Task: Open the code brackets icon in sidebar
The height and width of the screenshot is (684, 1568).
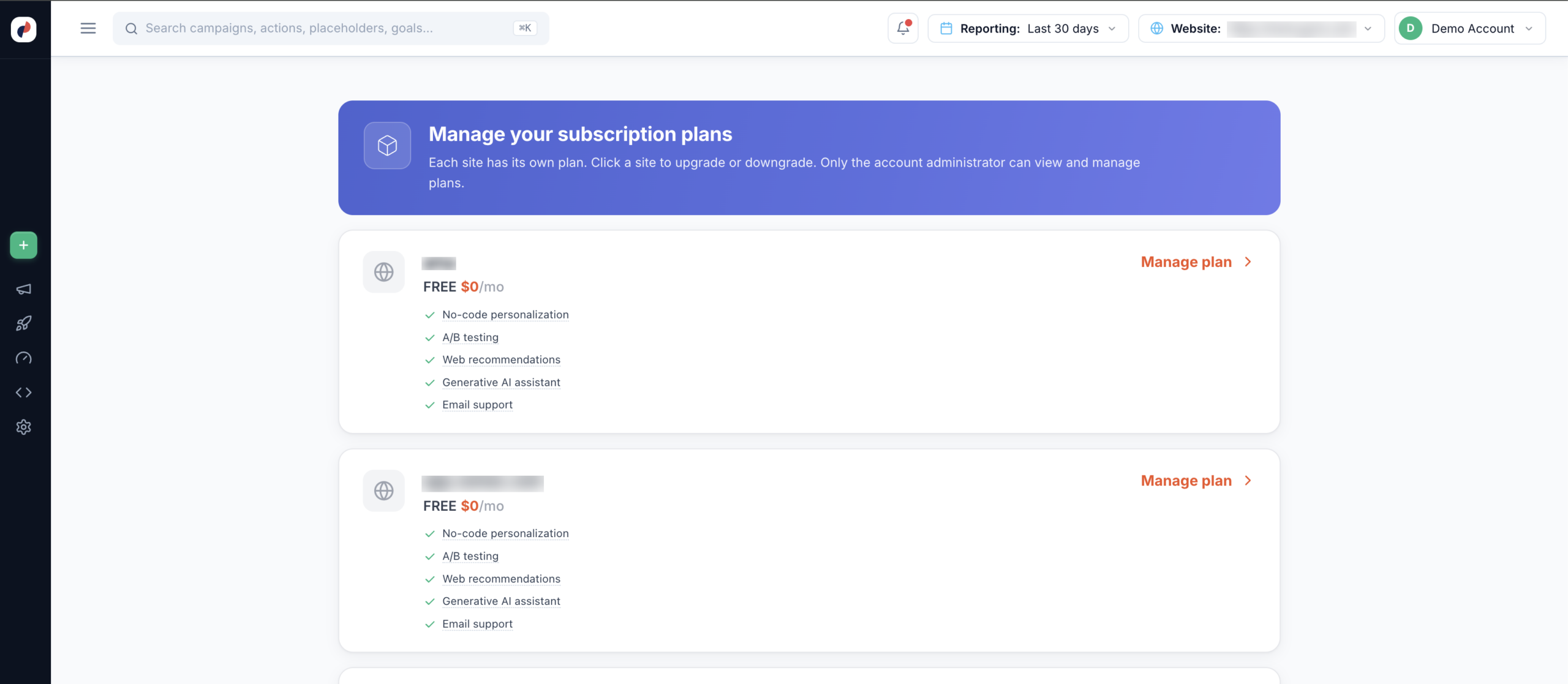Action: 24,393
